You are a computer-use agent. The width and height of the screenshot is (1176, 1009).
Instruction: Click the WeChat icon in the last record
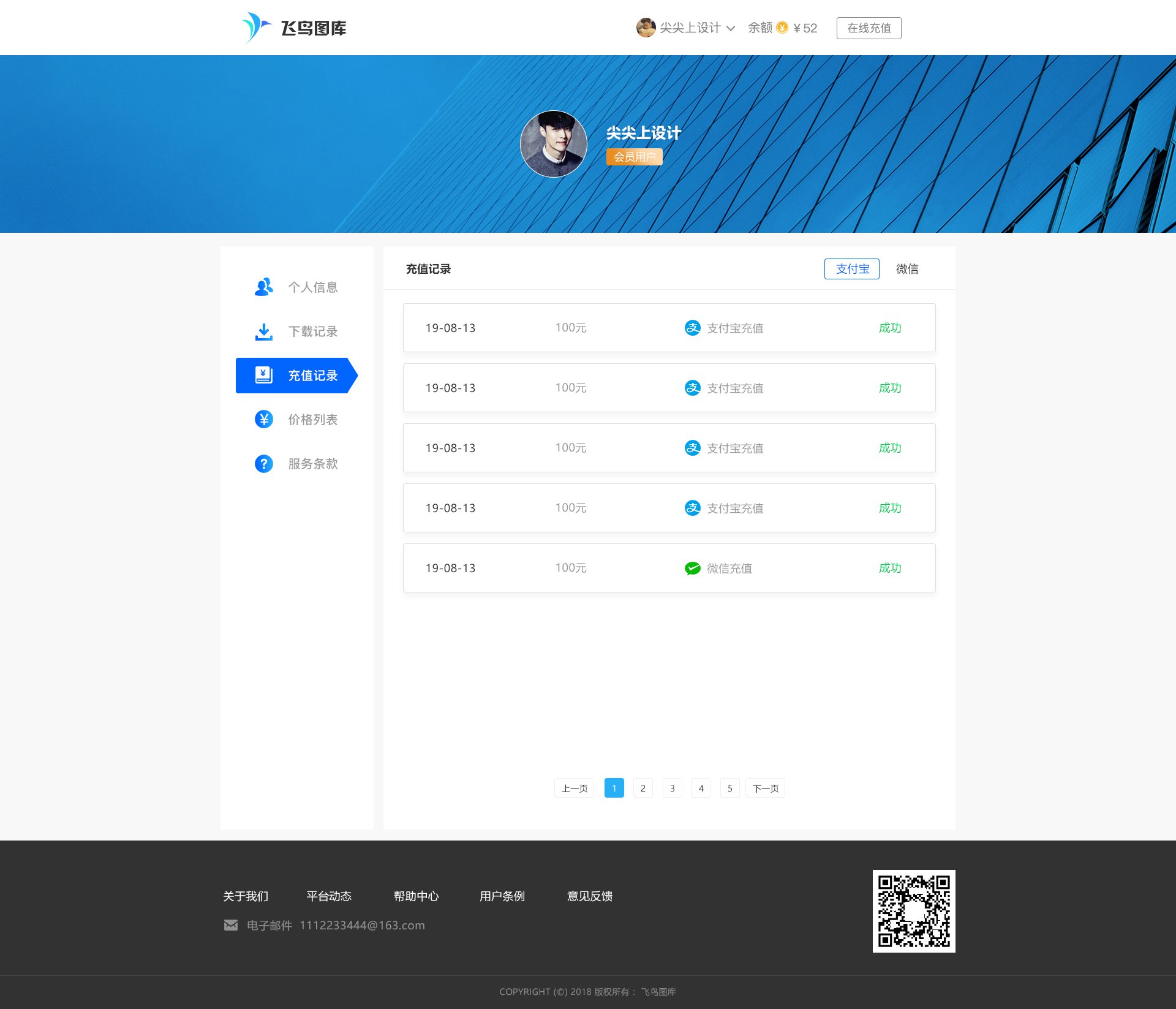click(692, 568)
